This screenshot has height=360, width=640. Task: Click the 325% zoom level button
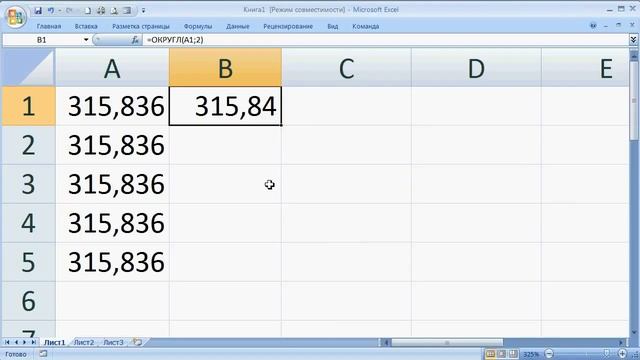point(531,354)
